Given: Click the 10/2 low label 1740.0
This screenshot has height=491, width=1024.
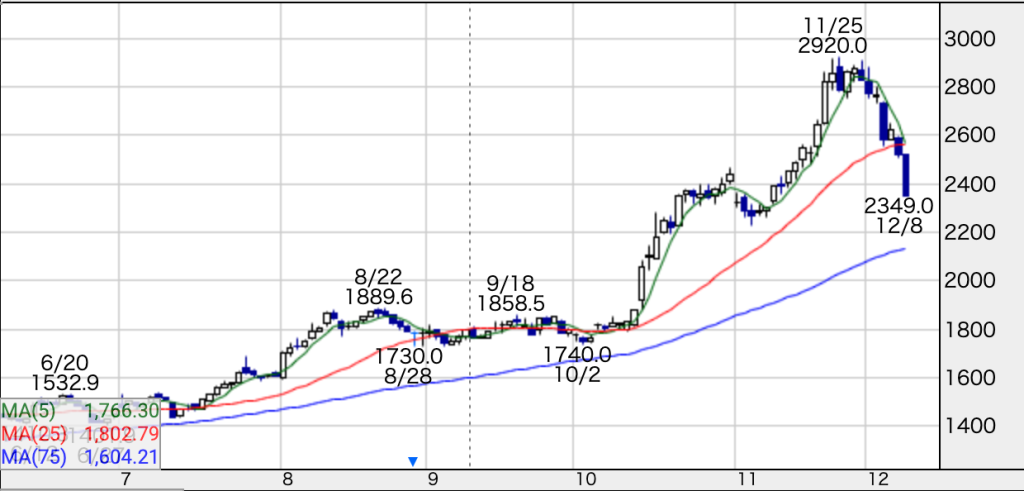Looking at the screenshot, I should coord(577,354).
